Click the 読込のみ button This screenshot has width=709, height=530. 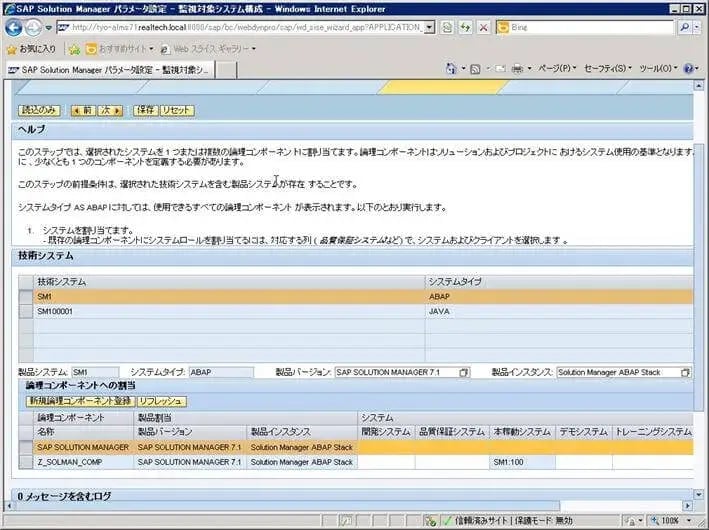click(x=39, y=110)
